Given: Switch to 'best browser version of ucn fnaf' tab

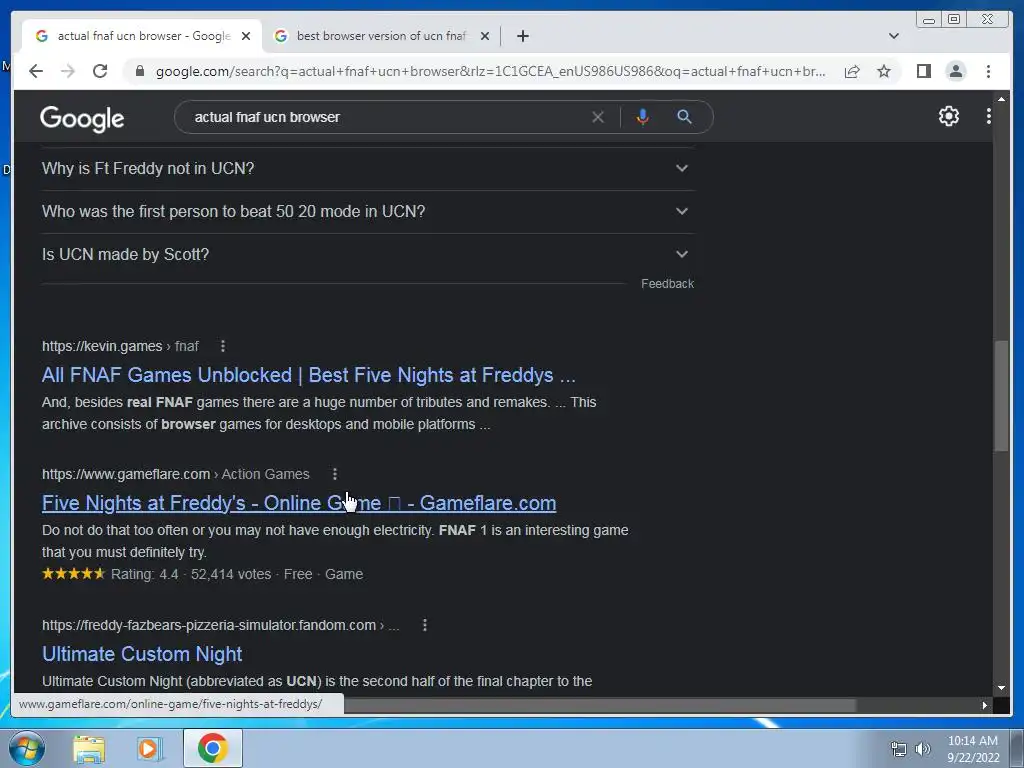Looking at the screenshot, I should (x=382, y=36).
